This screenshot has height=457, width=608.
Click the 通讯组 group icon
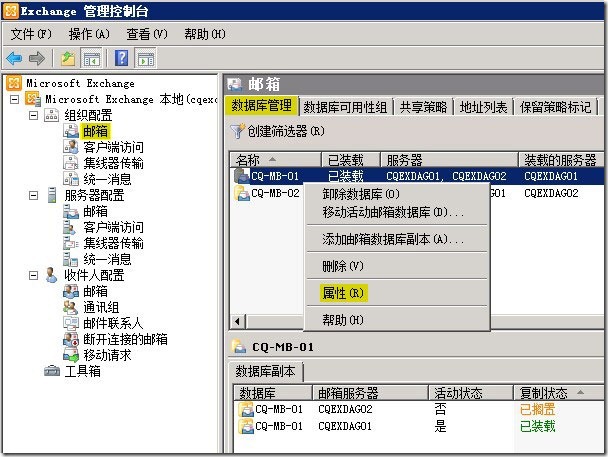[70, 307]
